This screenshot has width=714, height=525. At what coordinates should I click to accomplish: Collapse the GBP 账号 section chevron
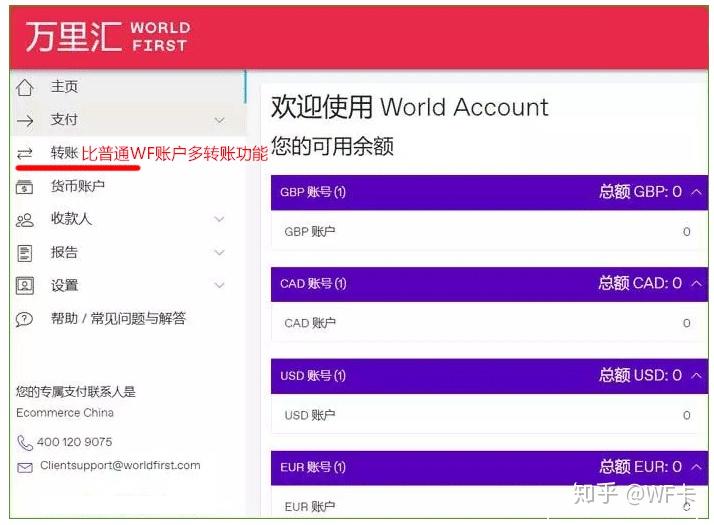(x=696, y=192)
